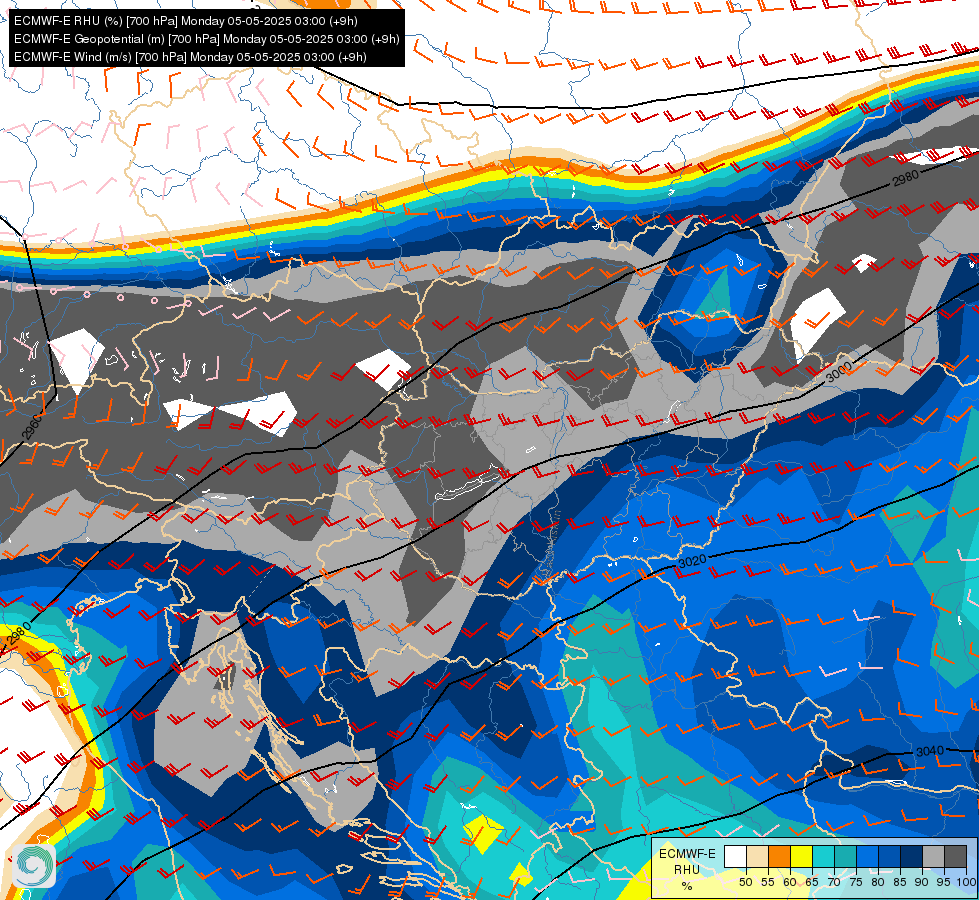Select the RHU (%) 700 hPa title line
The image size is (979, 900).
(x=185, y=21)
